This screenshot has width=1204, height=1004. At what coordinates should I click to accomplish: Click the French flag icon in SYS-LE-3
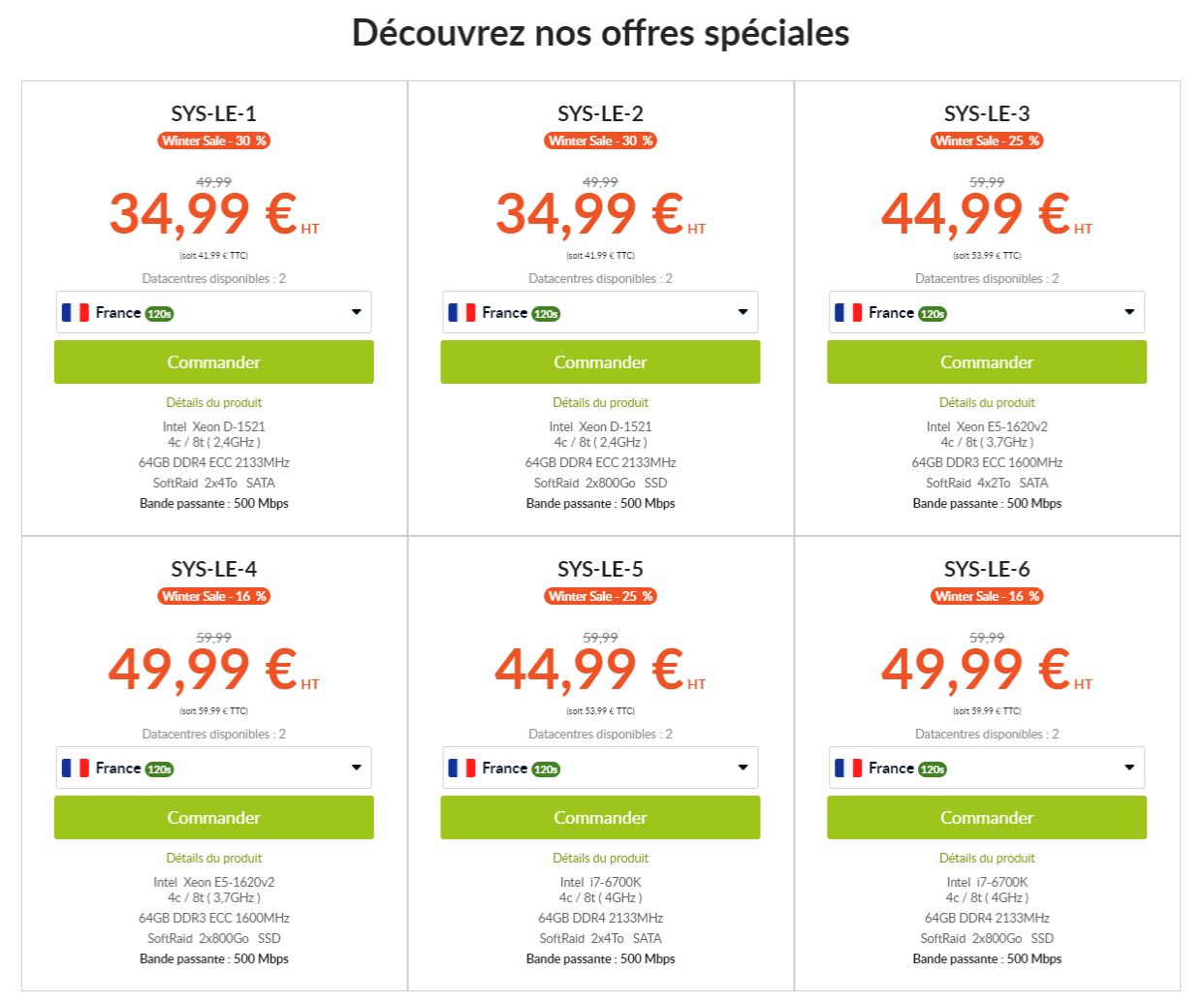pos(848,312)
